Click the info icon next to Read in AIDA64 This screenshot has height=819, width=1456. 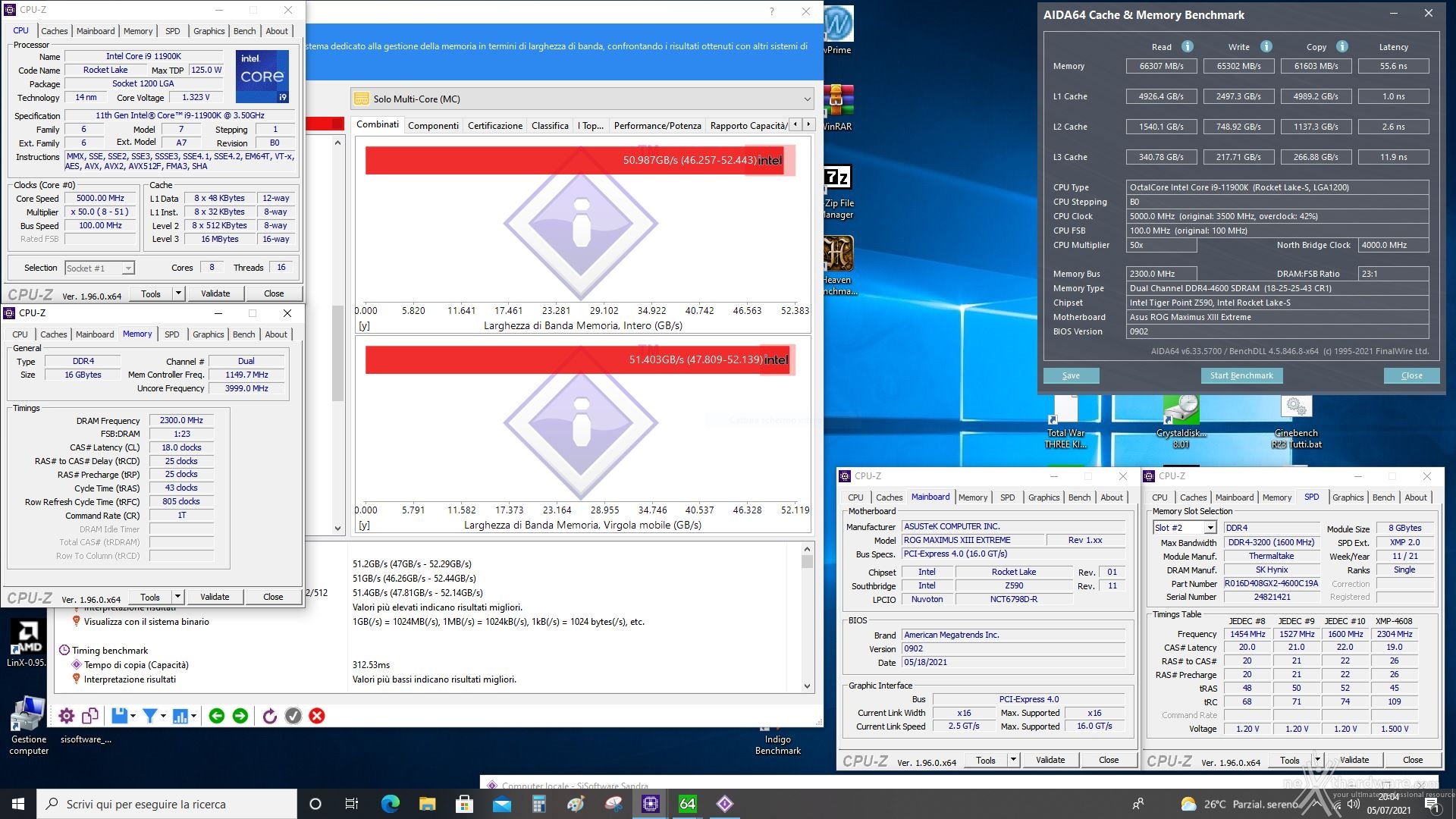click(1188, 46)
